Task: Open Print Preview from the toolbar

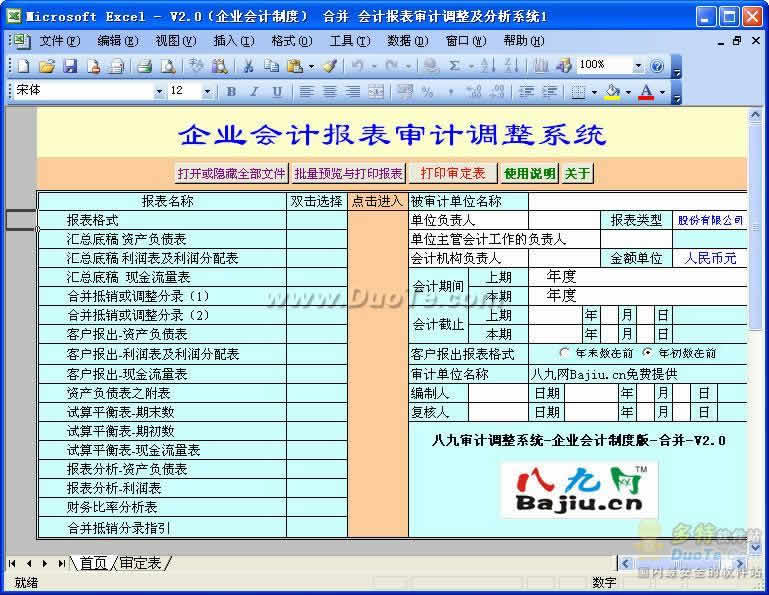Action: click(168, 65)
